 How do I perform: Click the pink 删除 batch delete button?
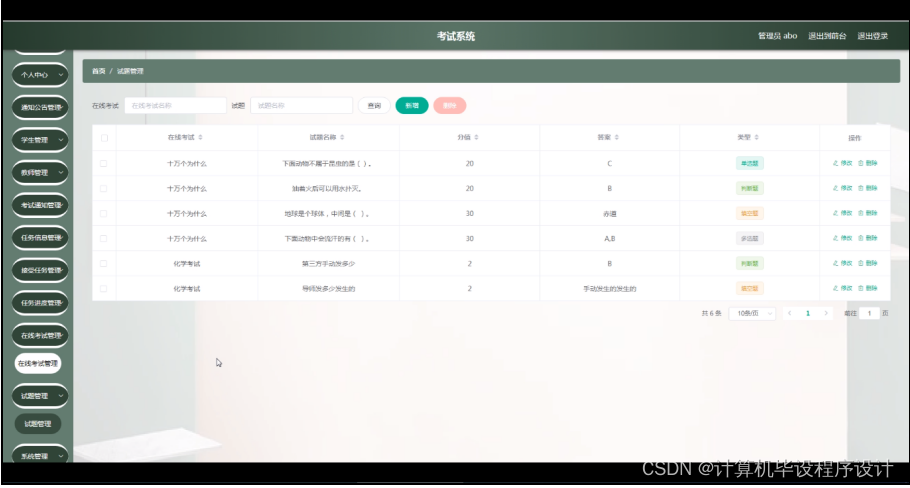coord(450,106)
